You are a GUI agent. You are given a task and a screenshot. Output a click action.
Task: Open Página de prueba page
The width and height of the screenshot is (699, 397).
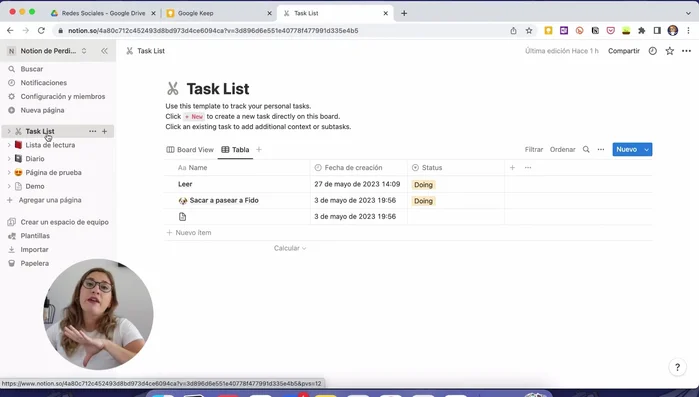[x=53, y=173]
